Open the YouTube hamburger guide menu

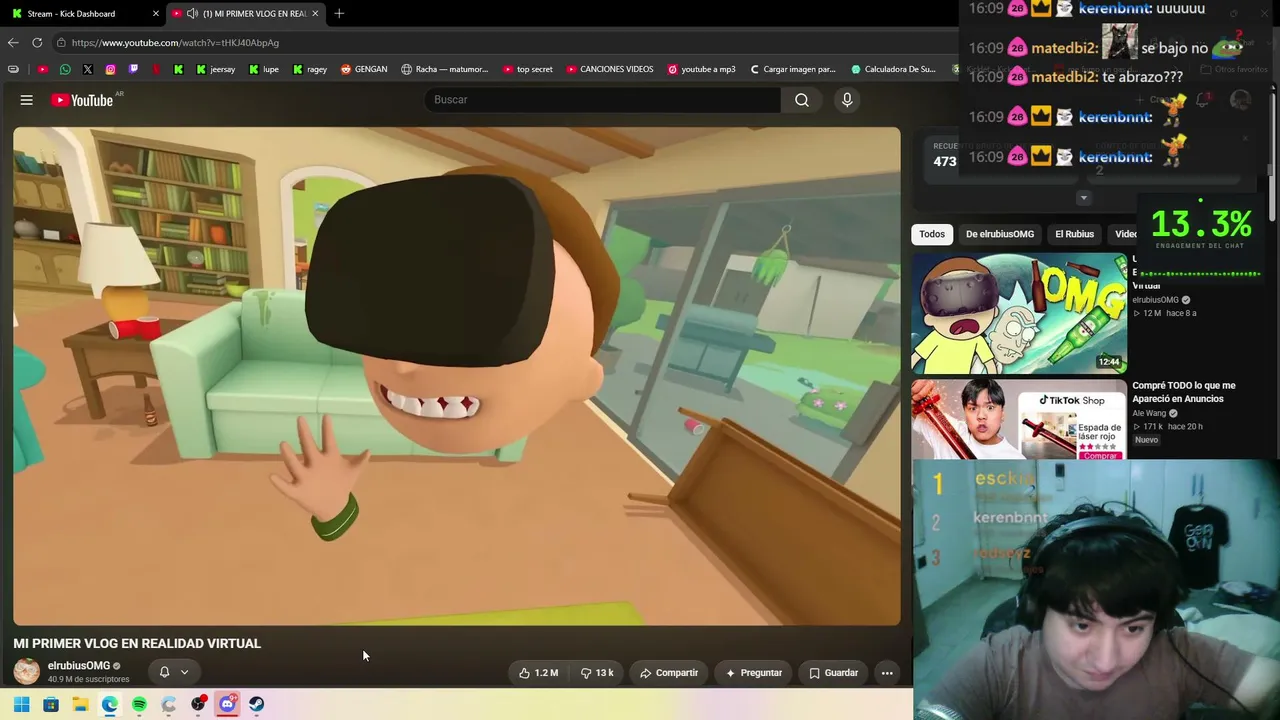pos(27,100)
